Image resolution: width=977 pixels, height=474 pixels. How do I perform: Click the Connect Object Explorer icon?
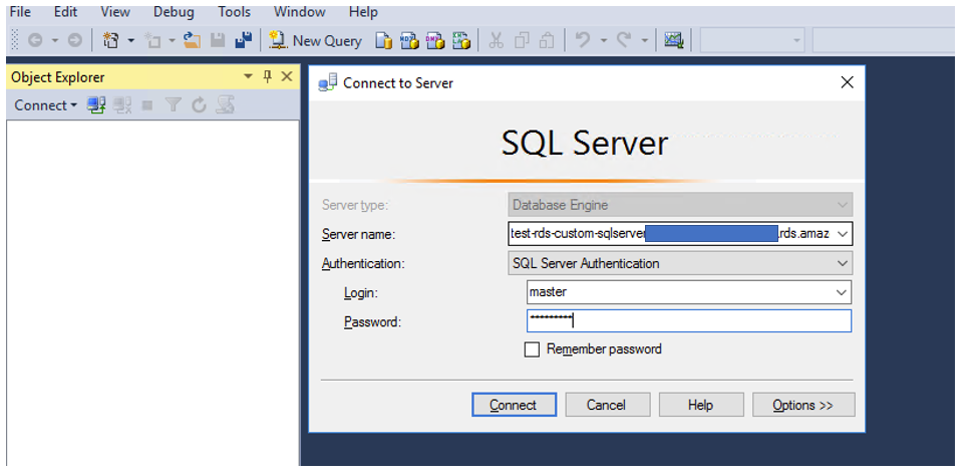coord(97,105)
